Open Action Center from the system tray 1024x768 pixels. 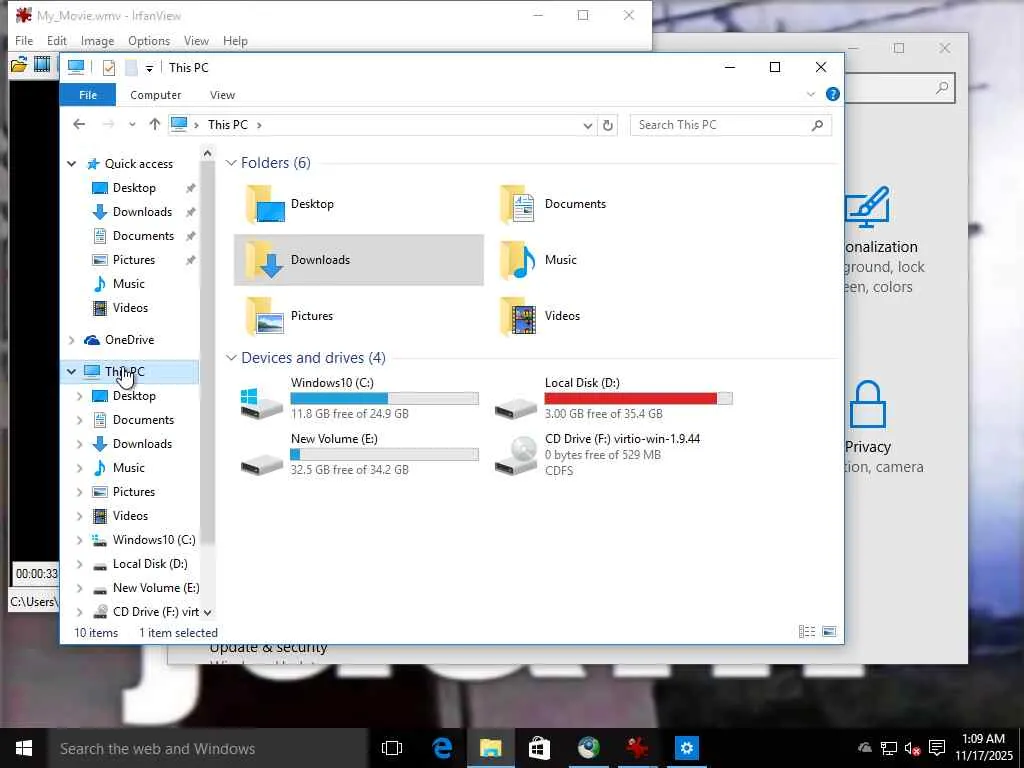(x=937, y=748)
